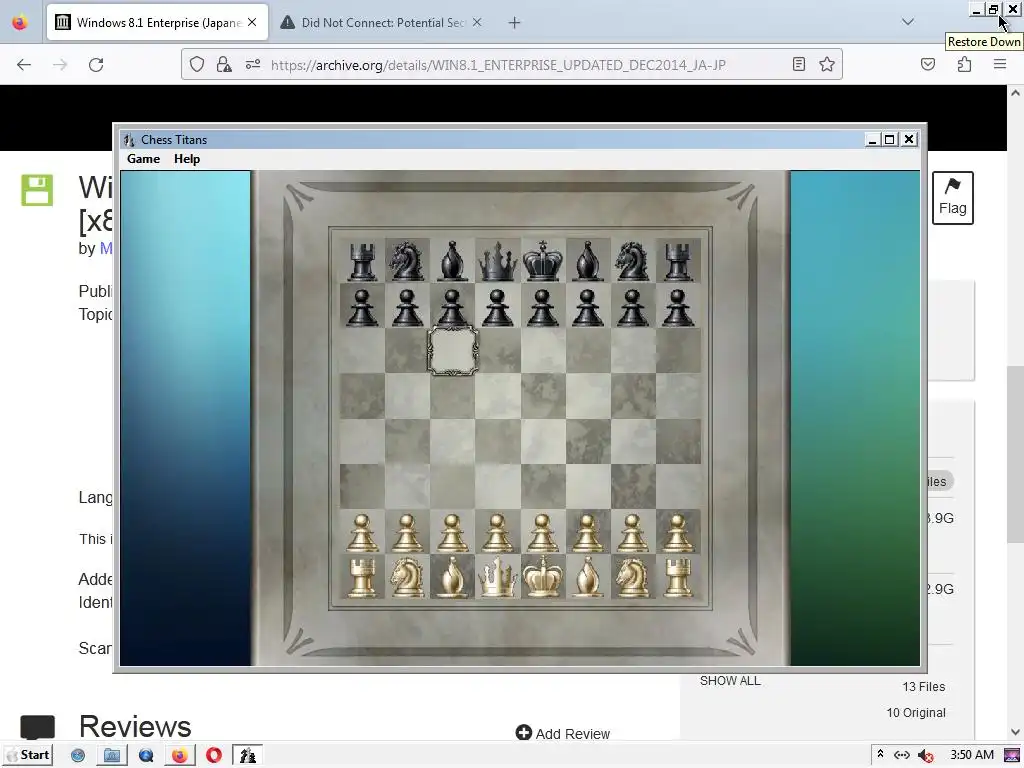Select the white pawn in front of the king
The height and width of the screenshot is (768, 1024).
pos(543,533)
